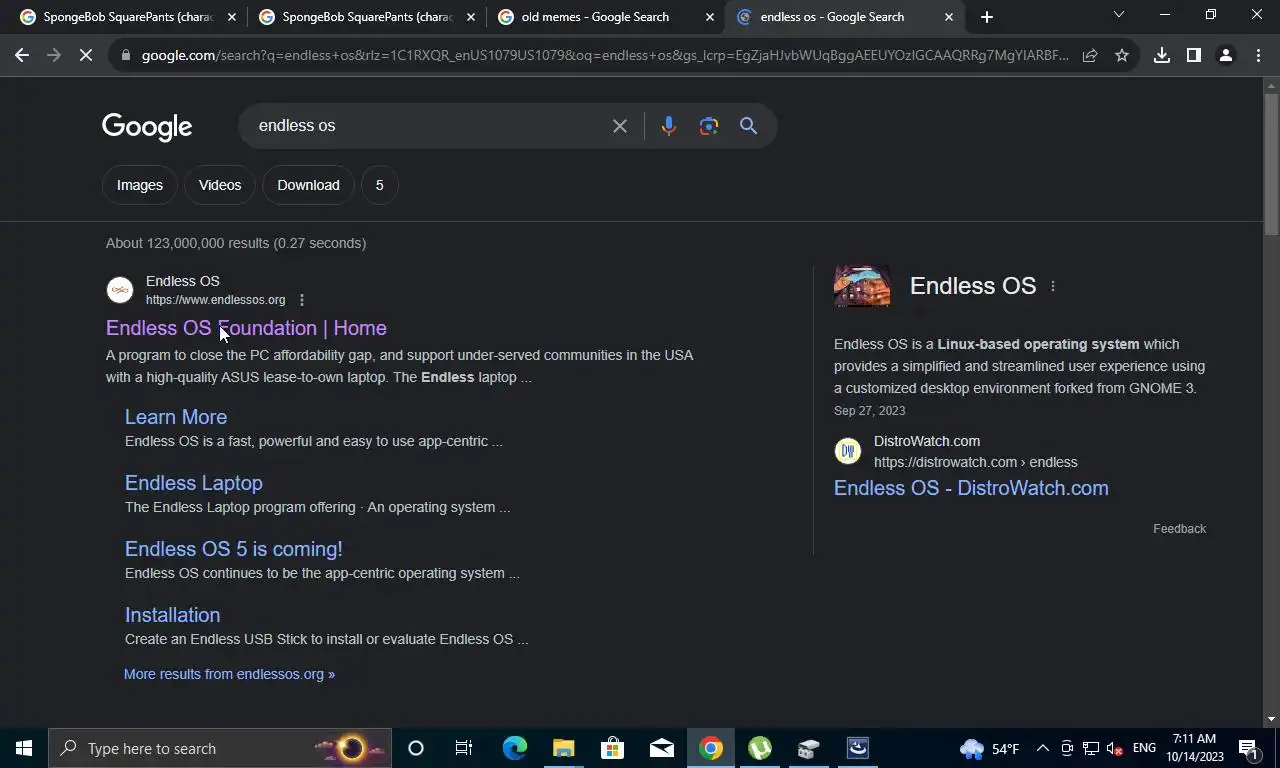This screenshot has height=768, width=1280.
Task: Click the site info lock icon
Action: click(x=125, y=56)
